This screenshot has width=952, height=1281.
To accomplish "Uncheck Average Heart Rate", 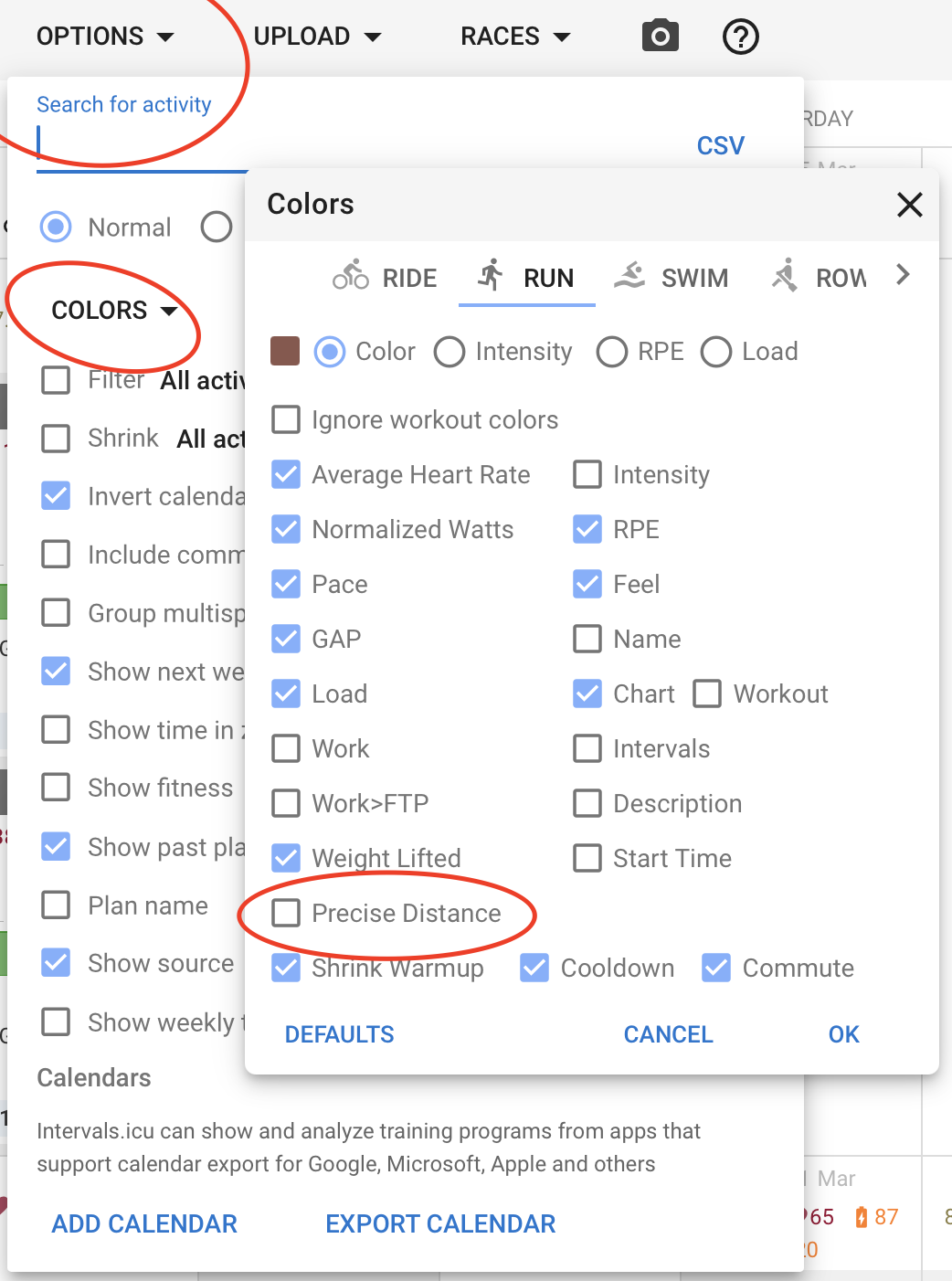I will click(x=286, y=474).
